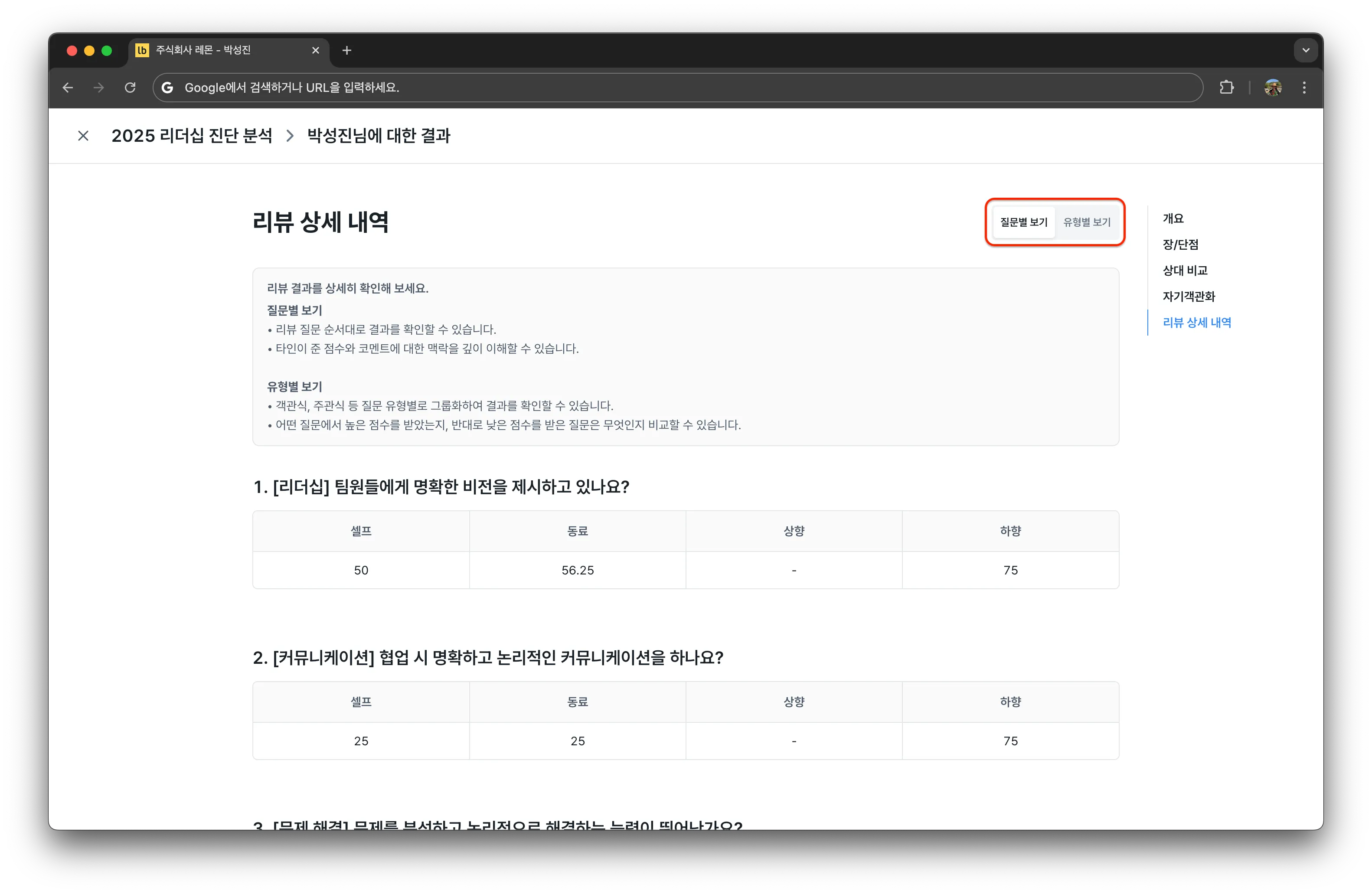Click the 동료 score 56.25 cell
Image resolution: width=1372 pixels, height=894 pixels.
click(x=578, y=571)
